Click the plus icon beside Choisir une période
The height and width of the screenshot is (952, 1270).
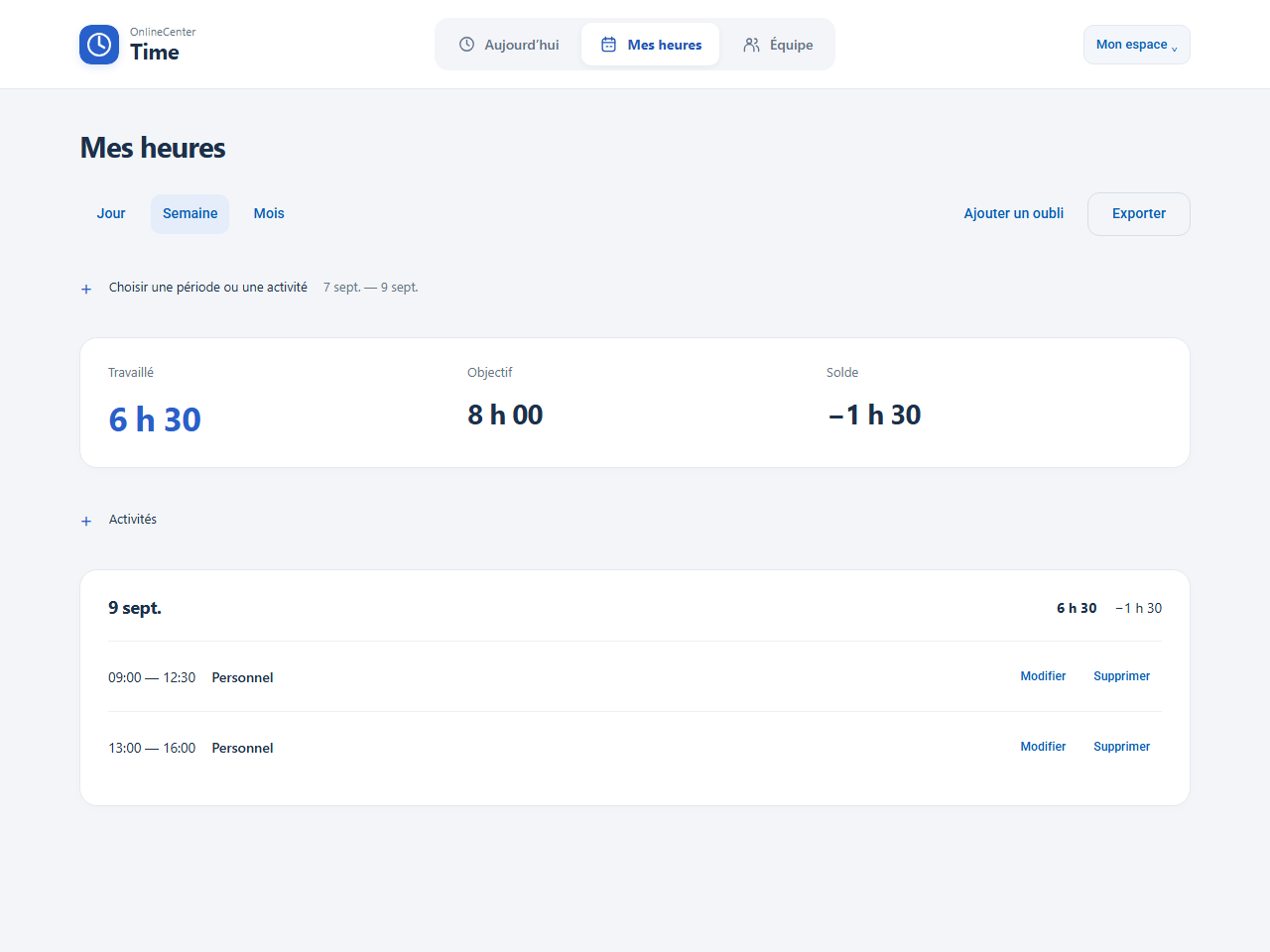(x=86, y=289)
